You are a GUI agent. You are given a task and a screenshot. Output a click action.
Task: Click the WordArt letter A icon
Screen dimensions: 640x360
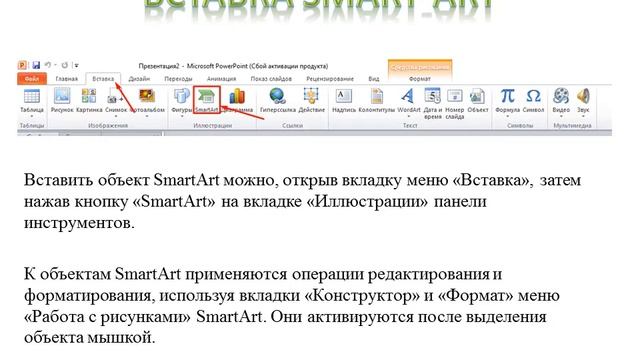click(408, 96)
